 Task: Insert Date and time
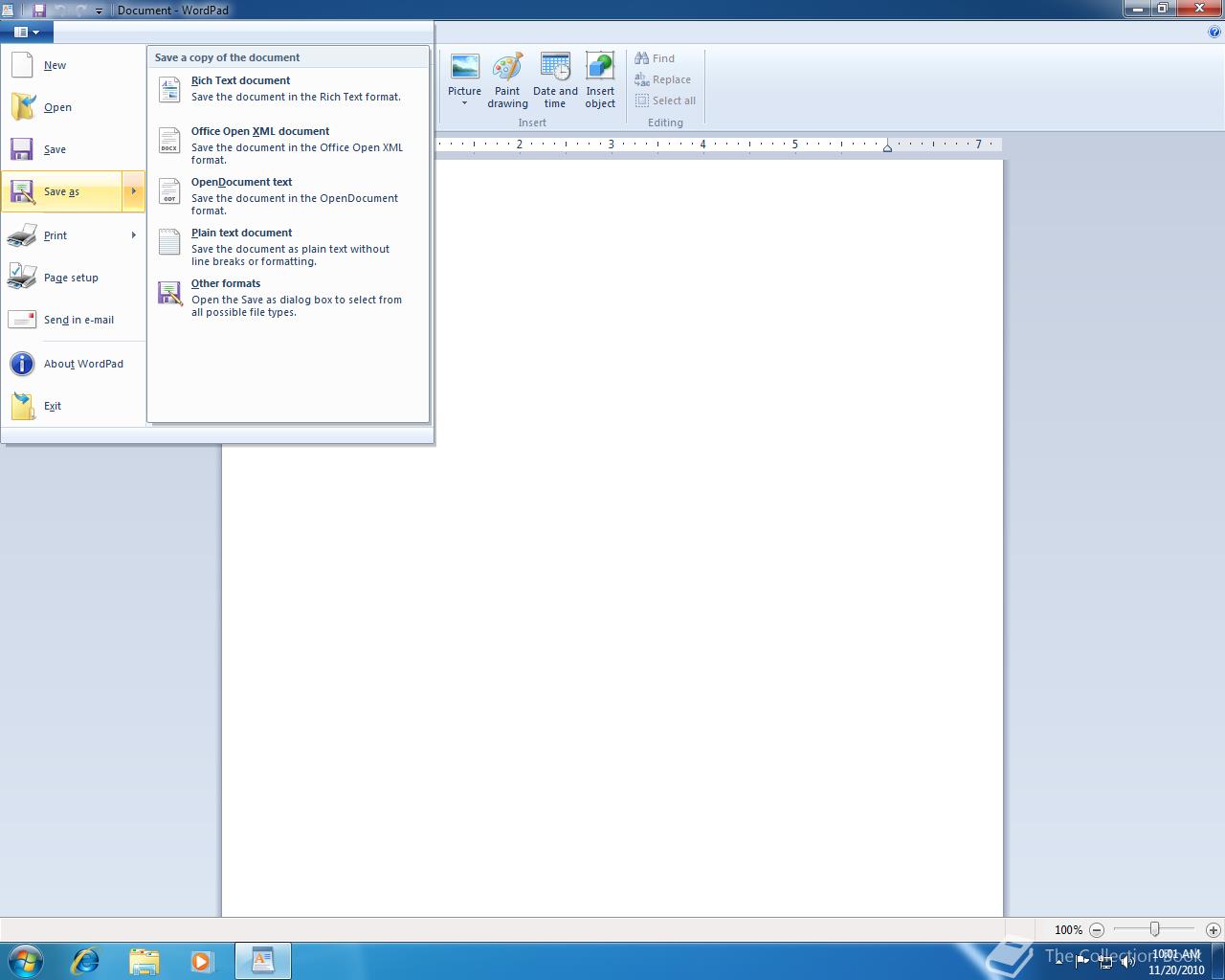(555, 81)
